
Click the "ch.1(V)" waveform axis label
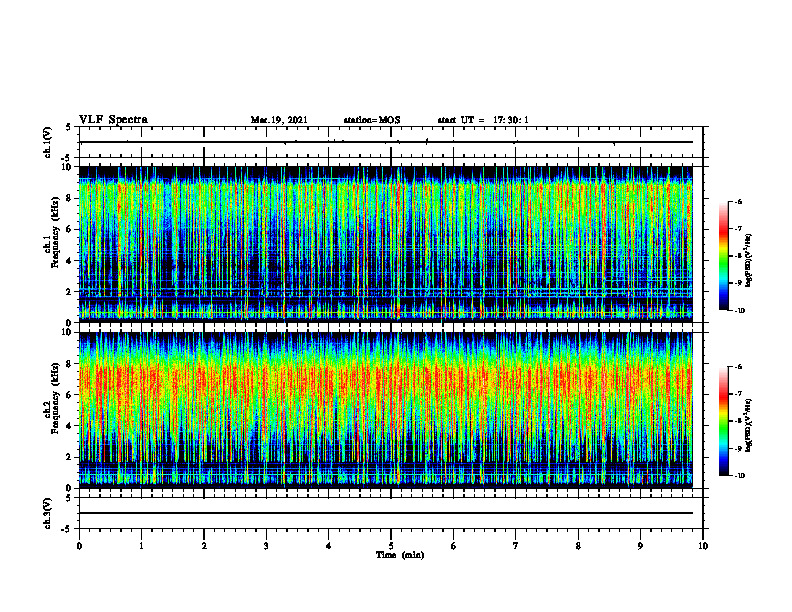47,142
